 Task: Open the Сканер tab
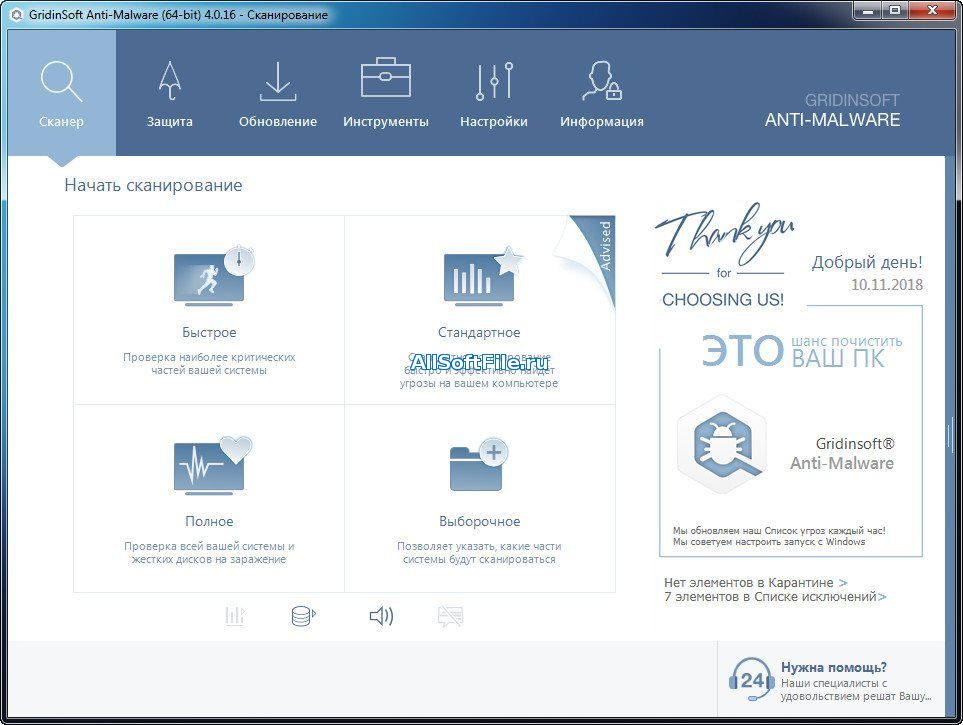click(61, 93)
